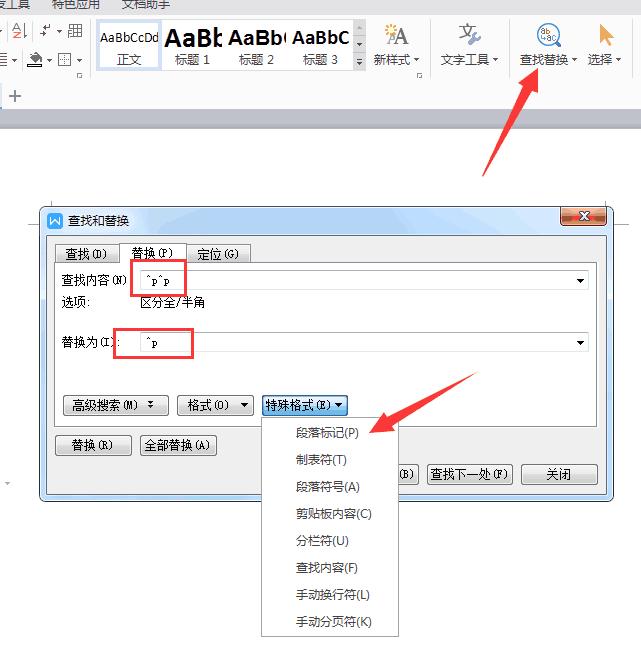Apply the 标题 2 heading style
This screenshot has height=661, width=641.
[256, 45]
